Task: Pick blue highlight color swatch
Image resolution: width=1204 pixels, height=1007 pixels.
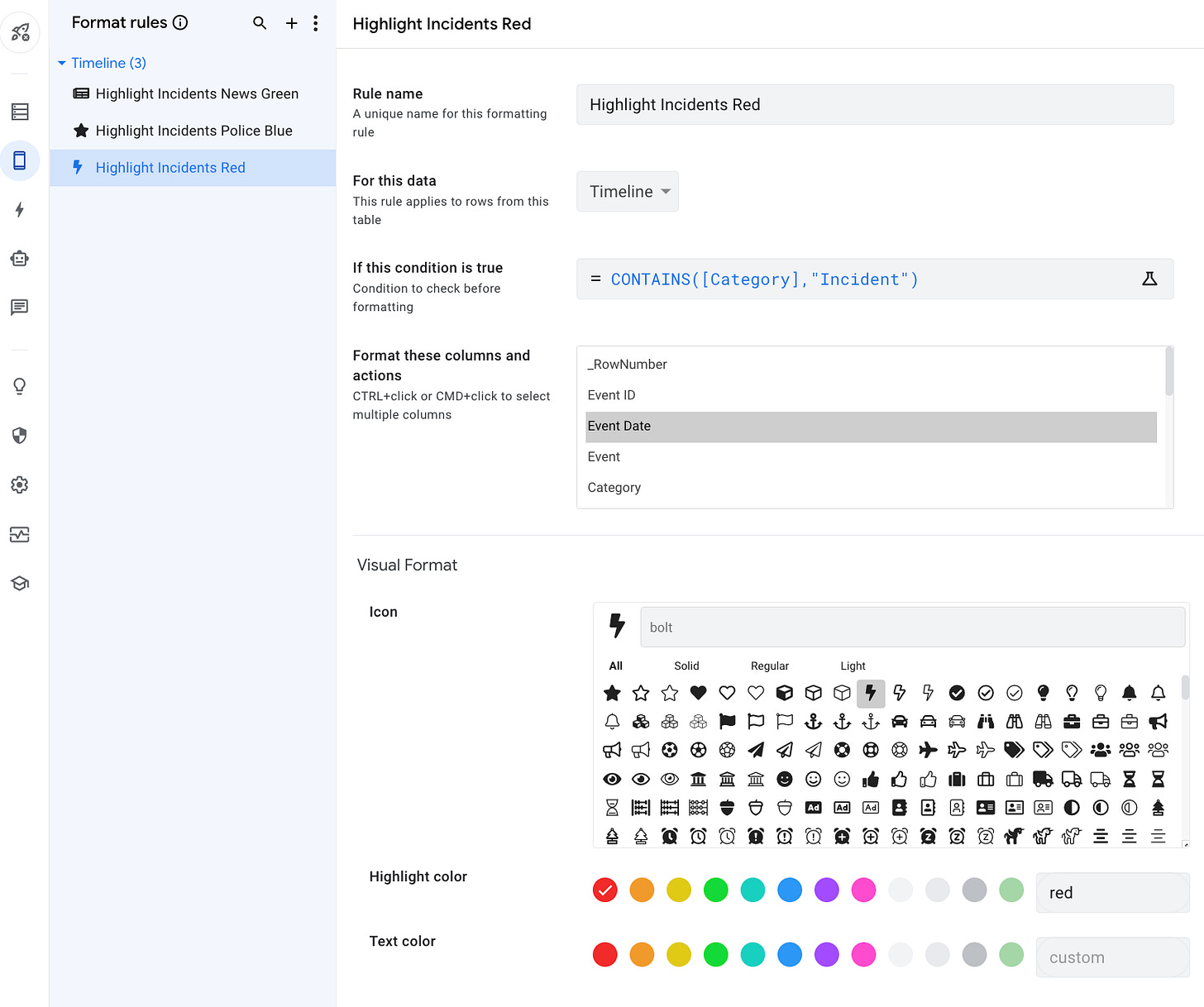Action: click(x=790, y=890)
